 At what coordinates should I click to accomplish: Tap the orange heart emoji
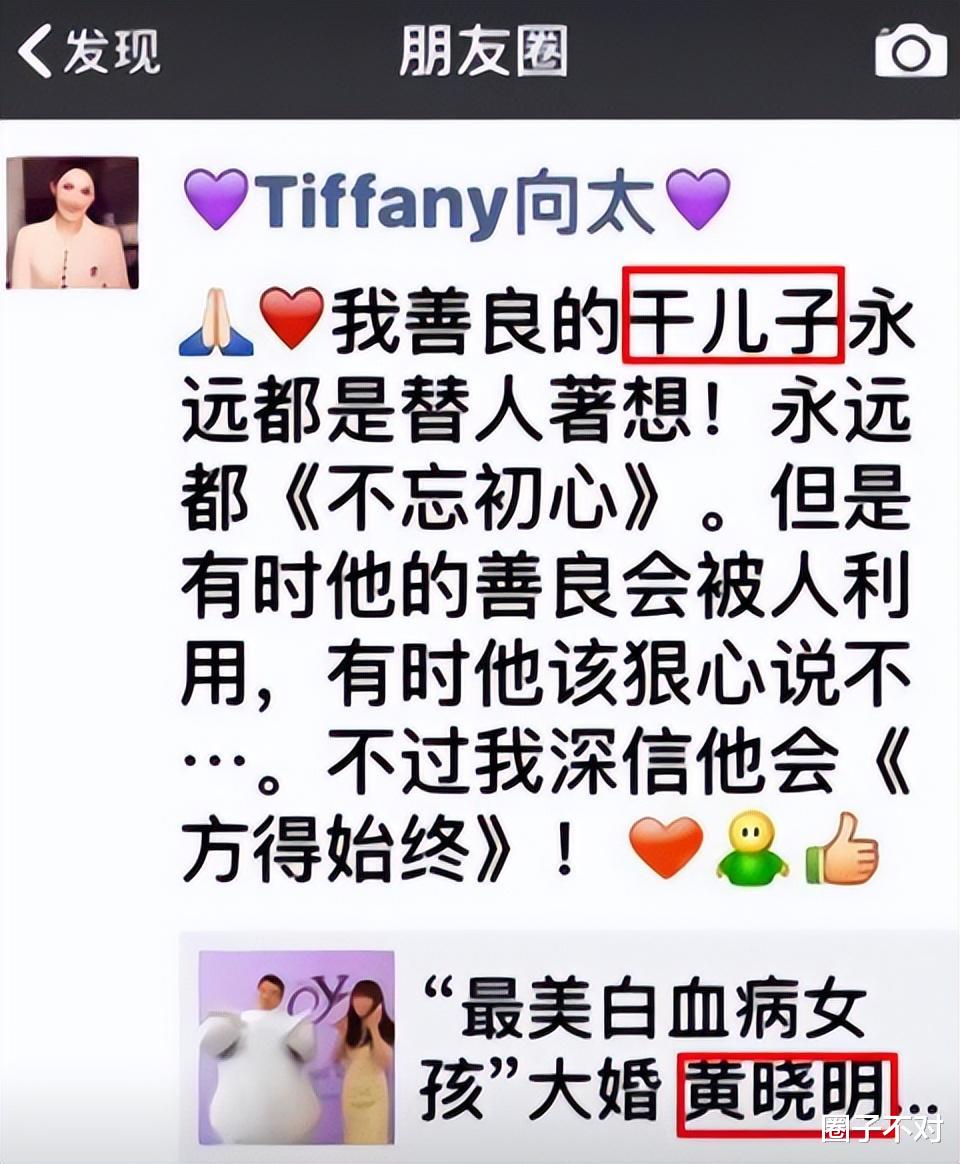(666, 846)
